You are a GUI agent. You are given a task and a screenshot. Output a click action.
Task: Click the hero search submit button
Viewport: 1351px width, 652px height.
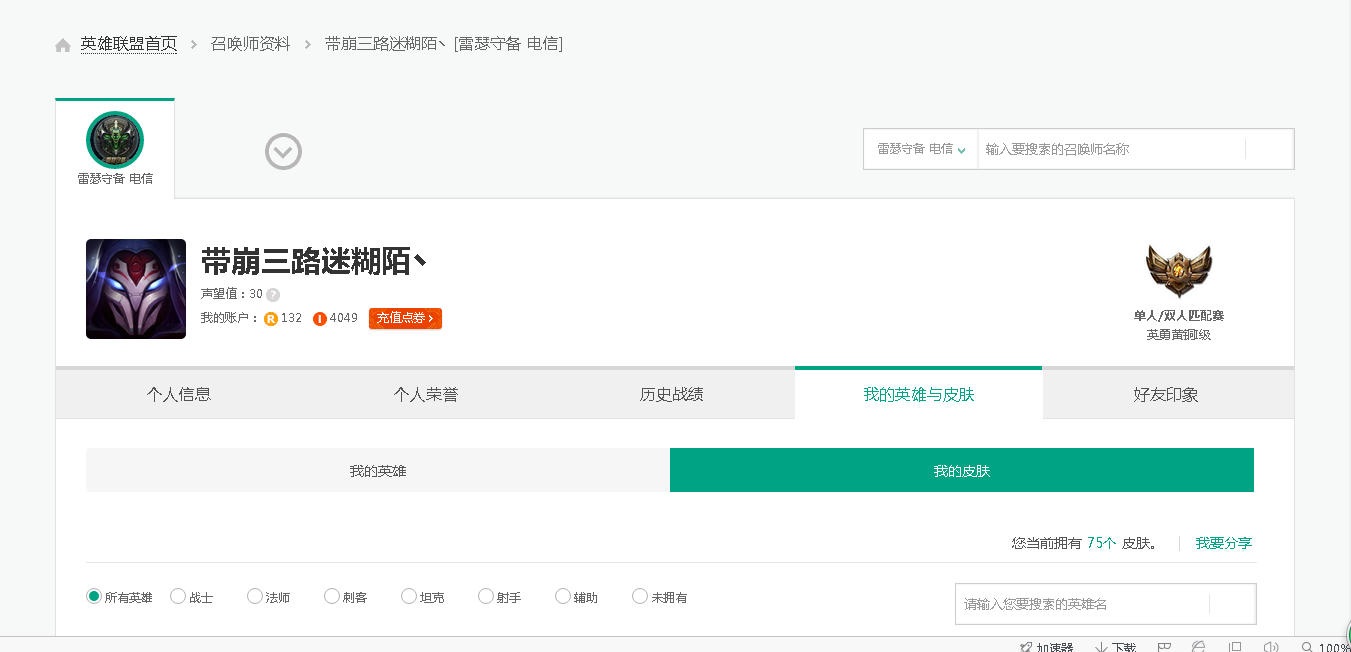tap(1233, 604)
